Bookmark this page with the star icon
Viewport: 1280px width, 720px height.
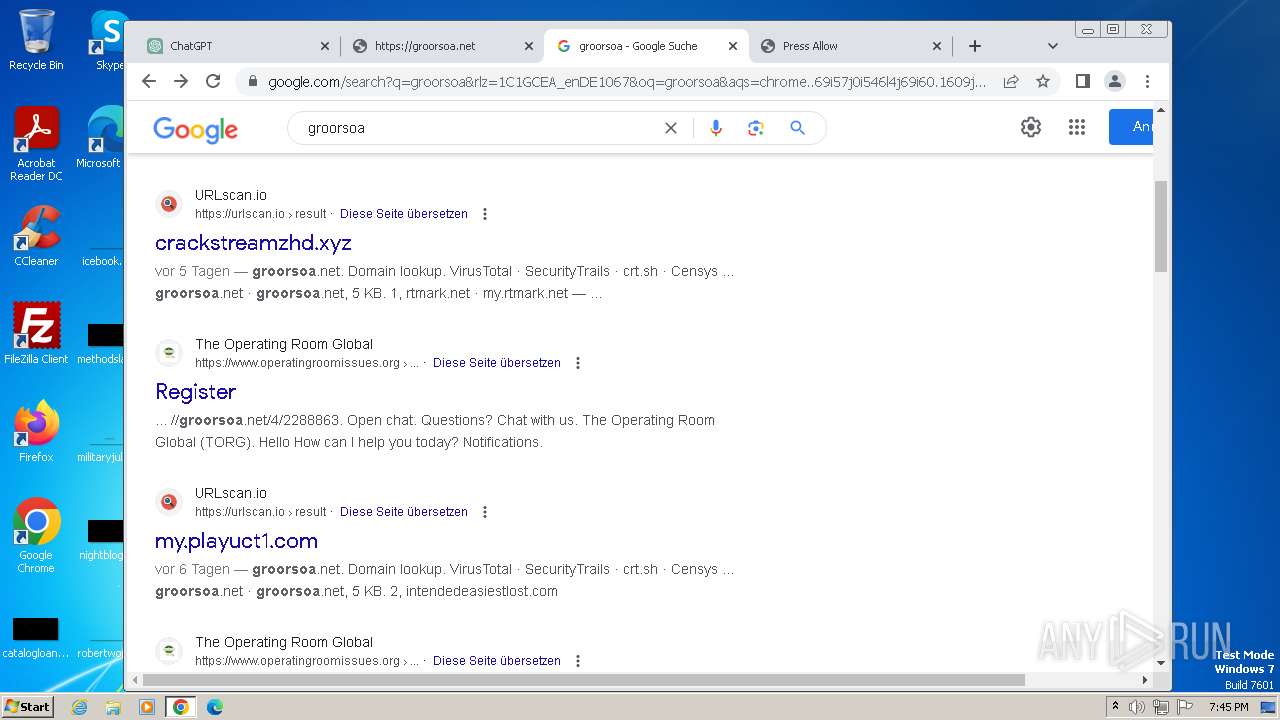point(1043,81)
